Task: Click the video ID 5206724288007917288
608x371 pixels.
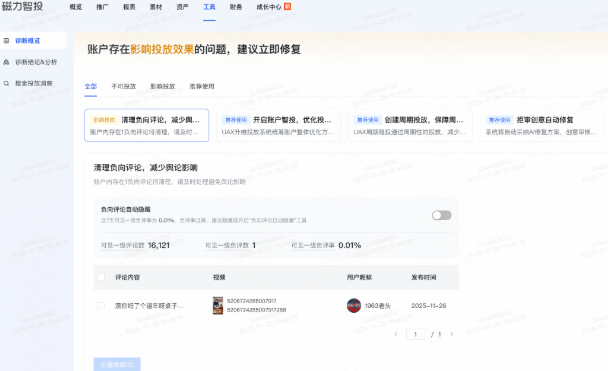Action: point(256,310)
